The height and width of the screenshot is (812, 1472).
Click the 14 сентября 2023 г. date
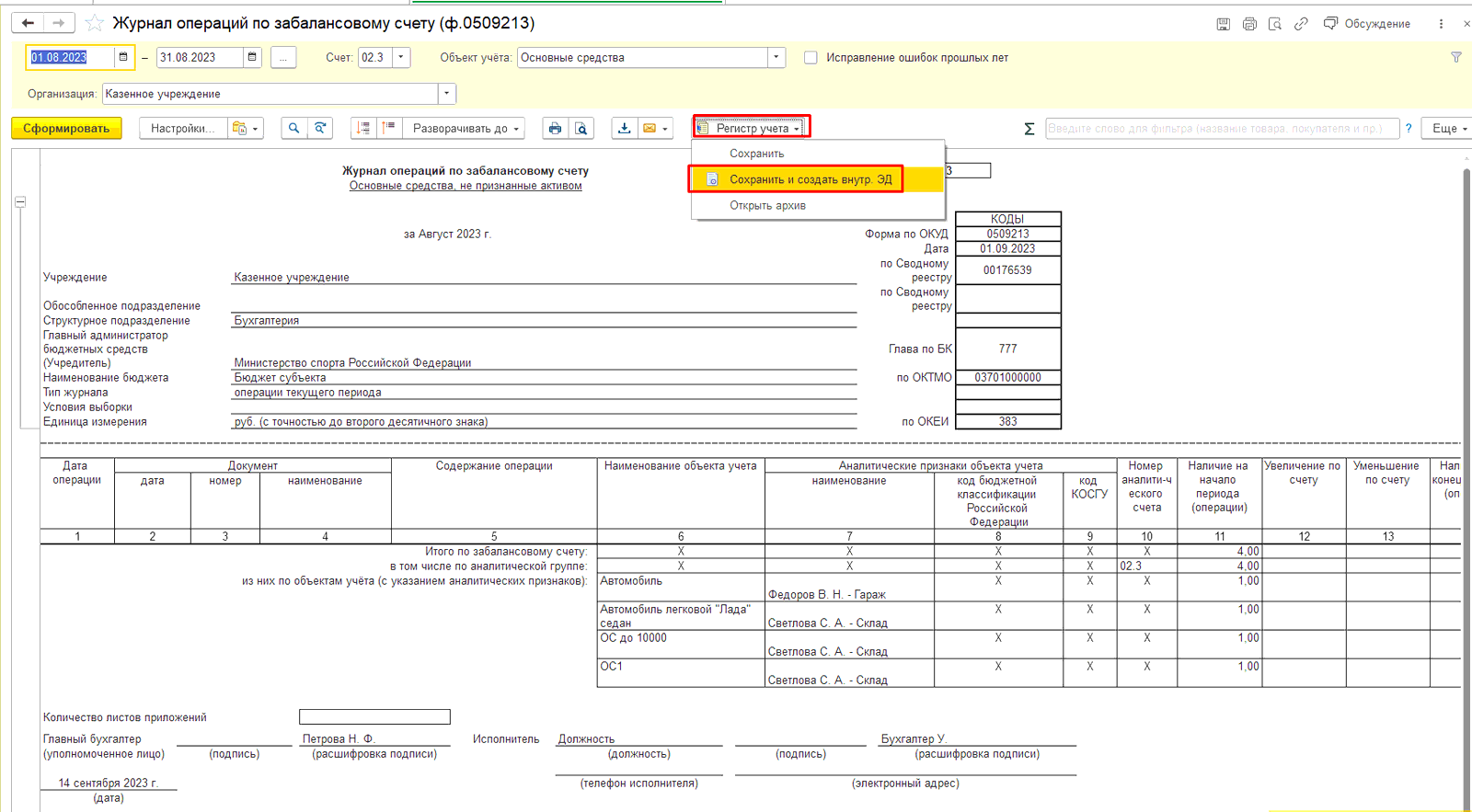(x=109, y=783)
